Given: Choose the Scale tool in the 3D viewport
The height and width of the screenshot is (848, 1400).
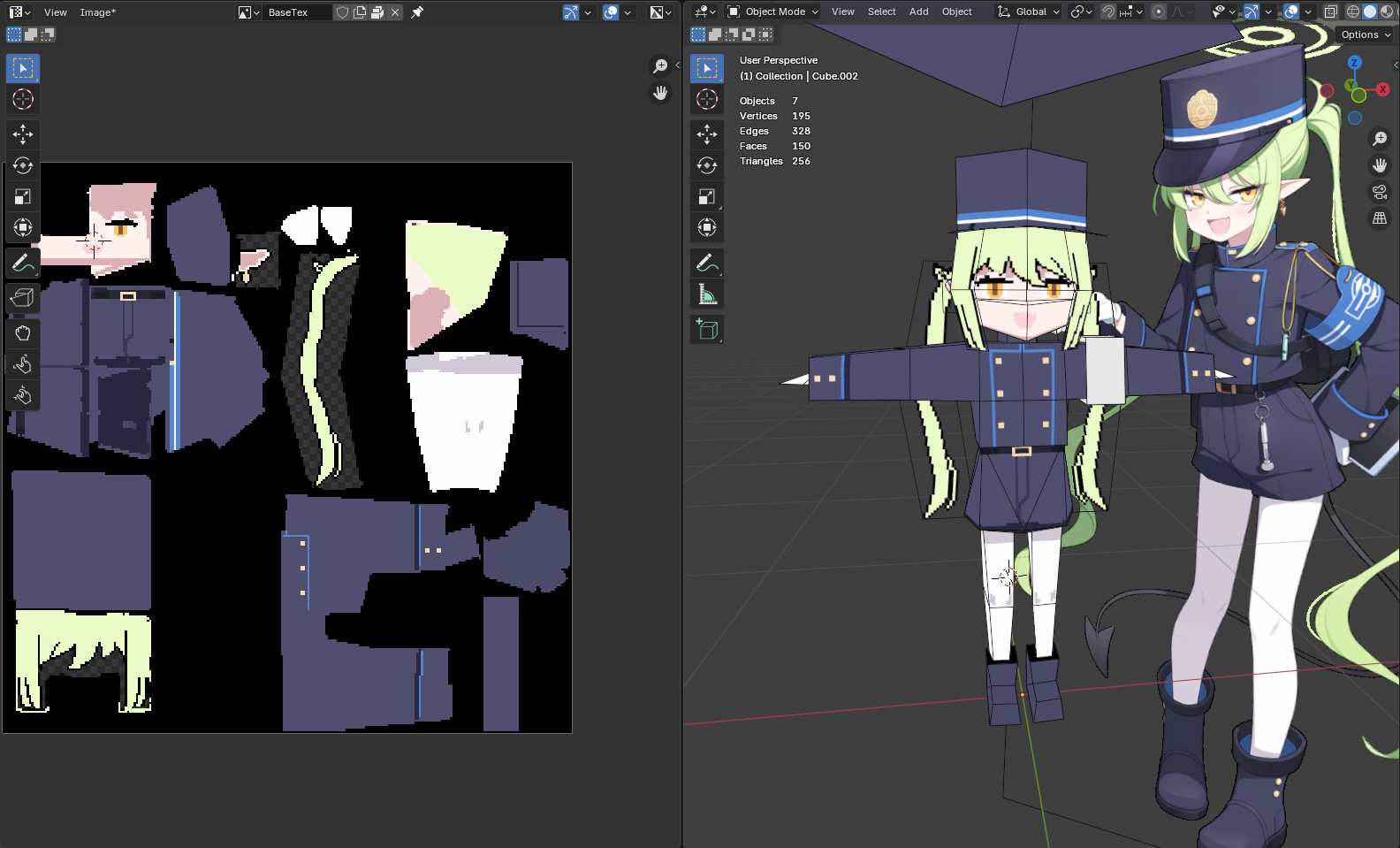Looking at the screenshot, I should coord(707,196).
